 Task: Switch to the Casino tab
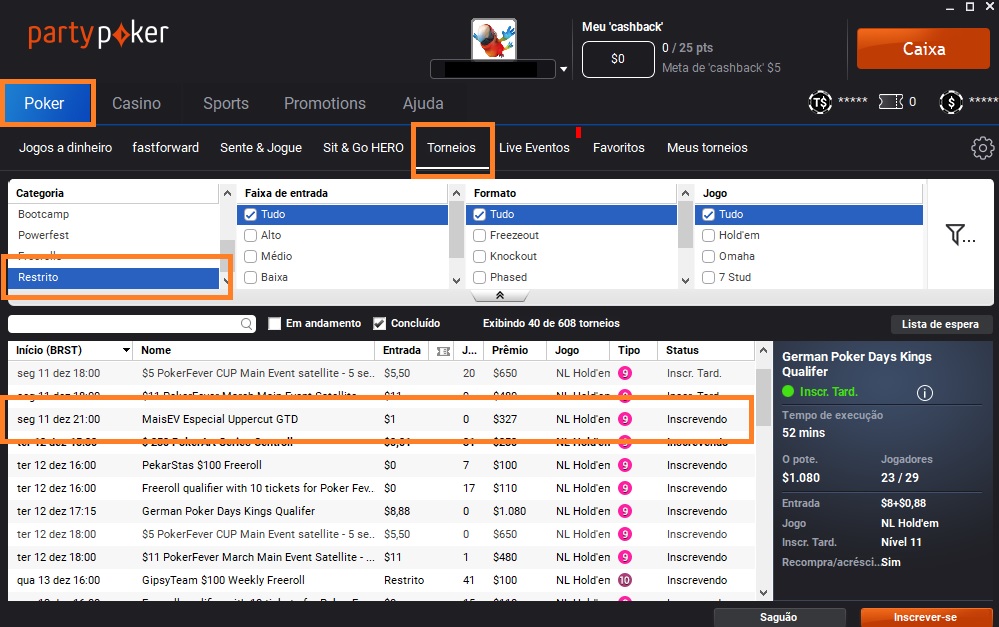[x=136, y=103]
